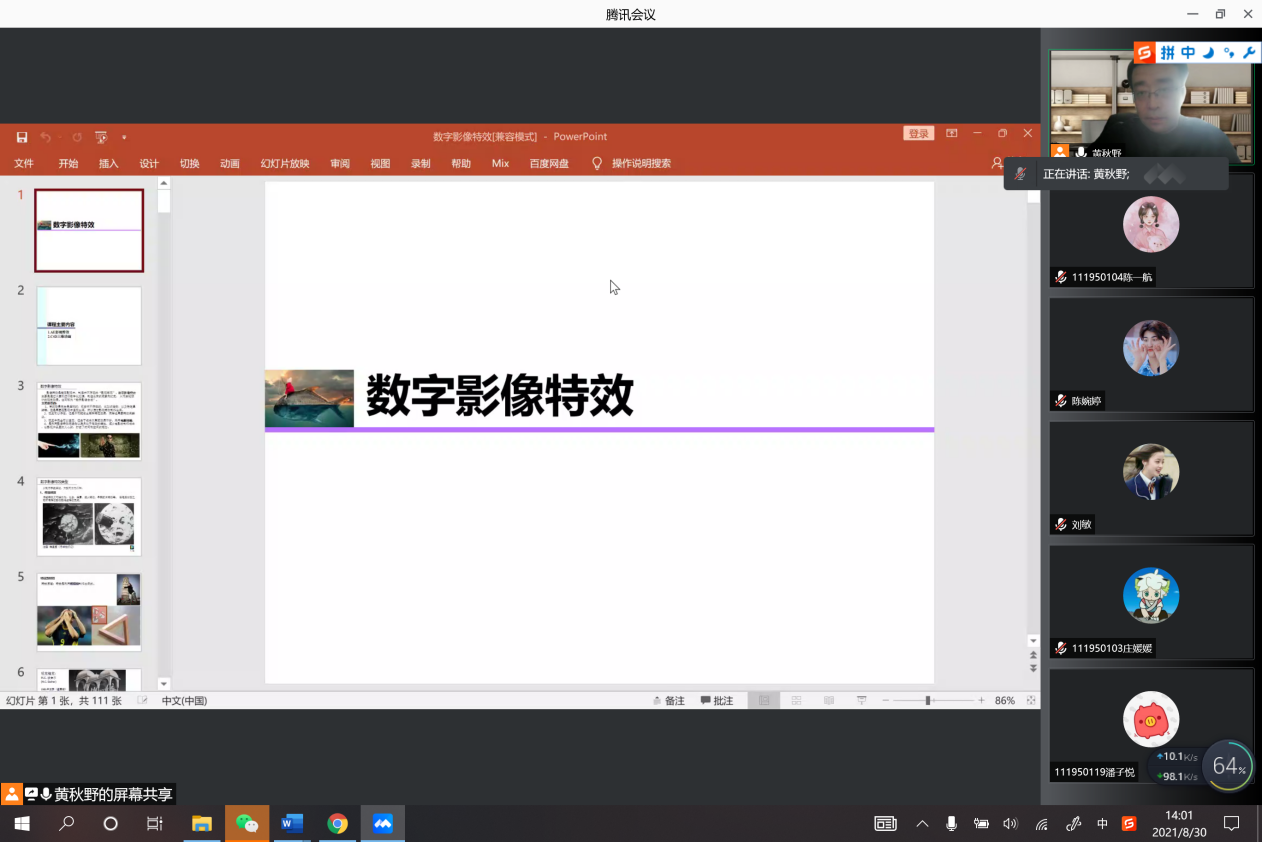Switch to slide sorter view icon

point(796,701)
